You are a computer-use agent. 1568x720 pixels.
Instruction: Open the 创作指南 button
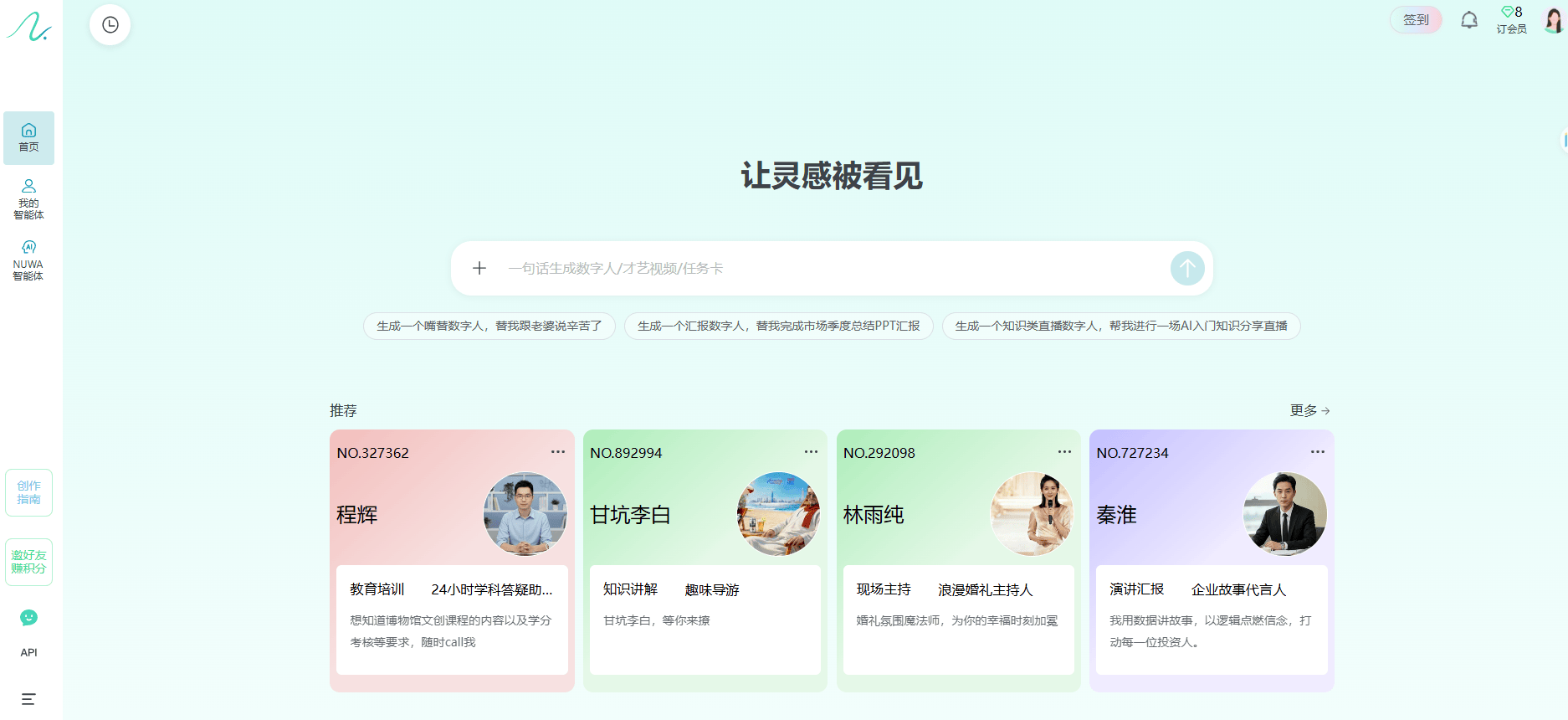(28, 492)
